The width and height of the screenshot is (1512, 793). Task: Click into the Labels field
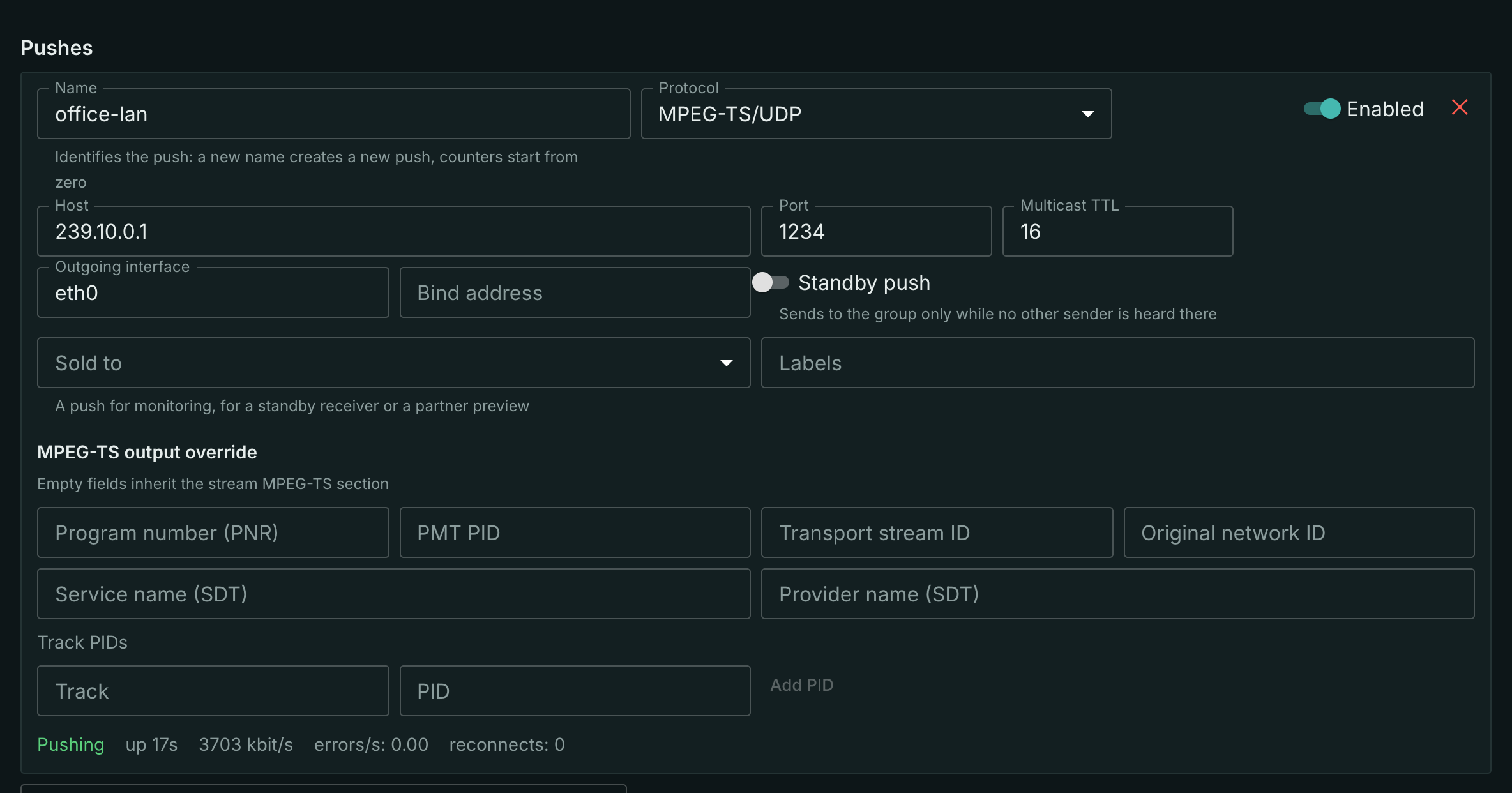coord(1117,363)
